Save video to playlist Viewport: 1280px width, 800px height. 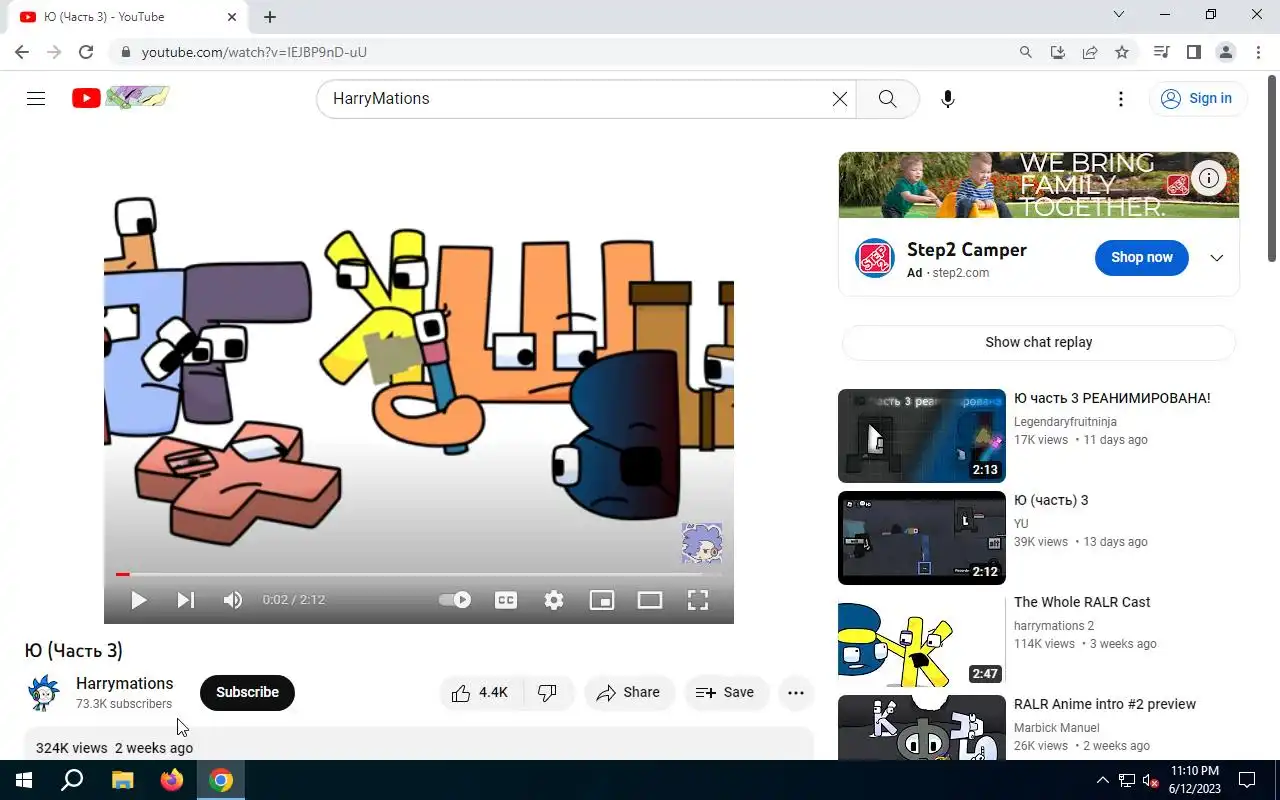point(726,692)
